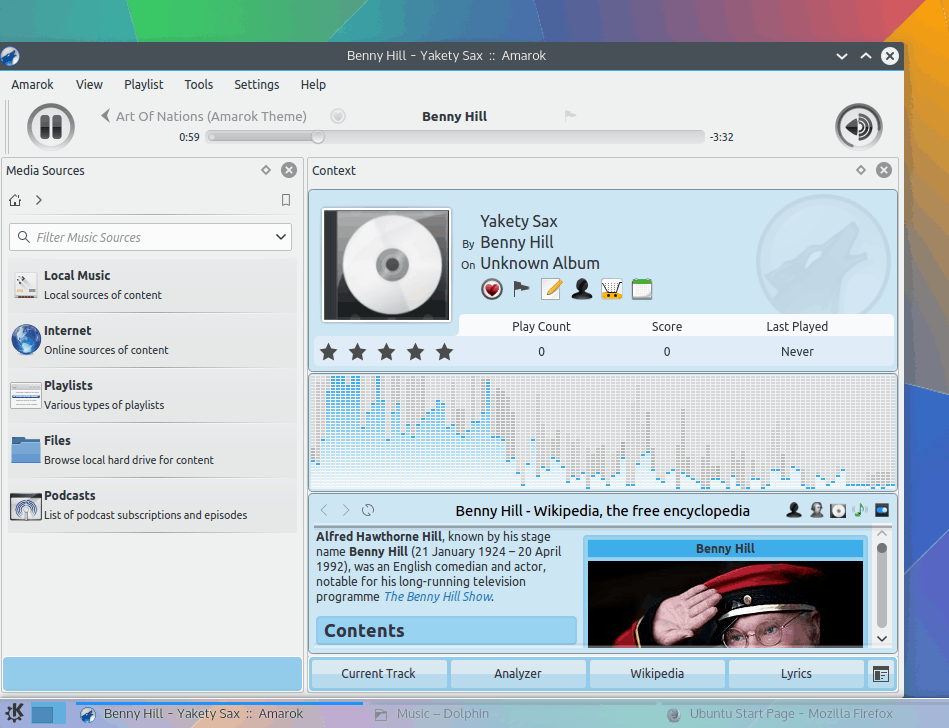Open the applet configuration icon beside Lyrics
This screenshot has width=949, height=728.
pyautogui.click(x=881, y=674)
